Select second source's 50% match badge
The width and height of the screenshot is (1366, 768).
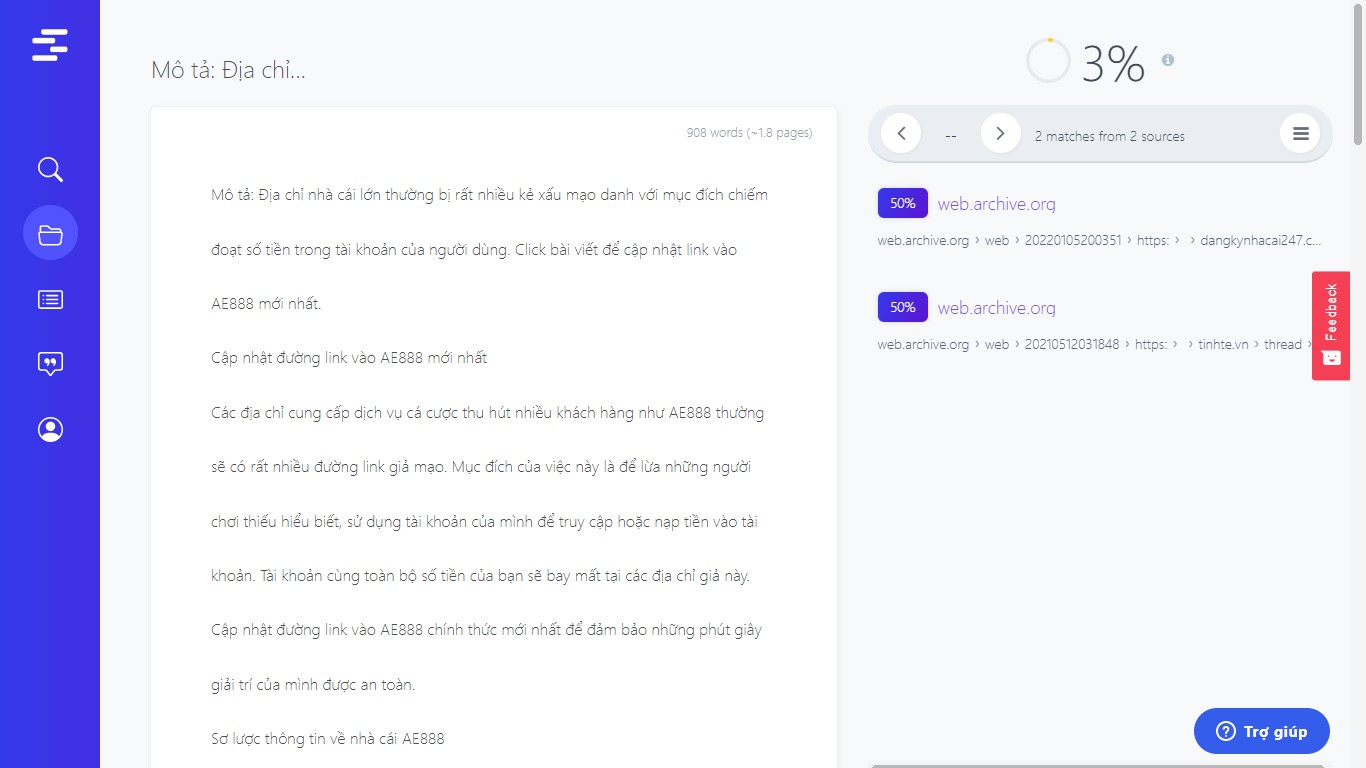click(902, 307)
